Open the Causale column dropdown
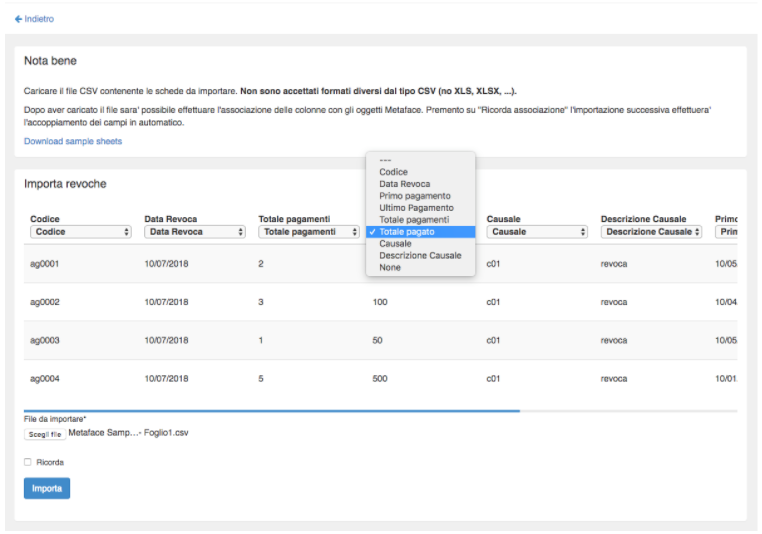The width and height of the screenshot is (762, 534). point(537,232)
